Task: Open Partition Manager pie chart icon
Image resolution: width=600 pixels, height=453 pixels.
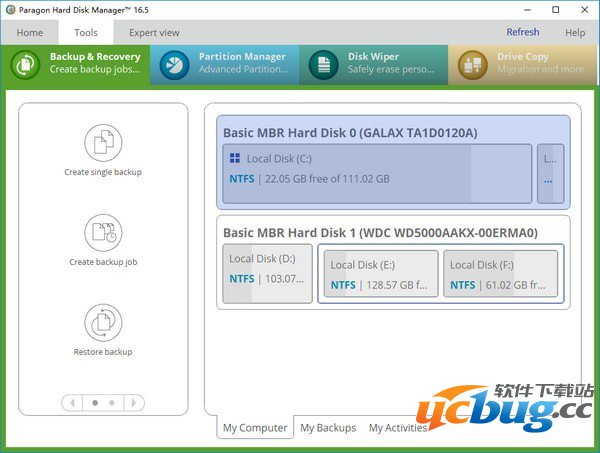Action: point(174,64)
